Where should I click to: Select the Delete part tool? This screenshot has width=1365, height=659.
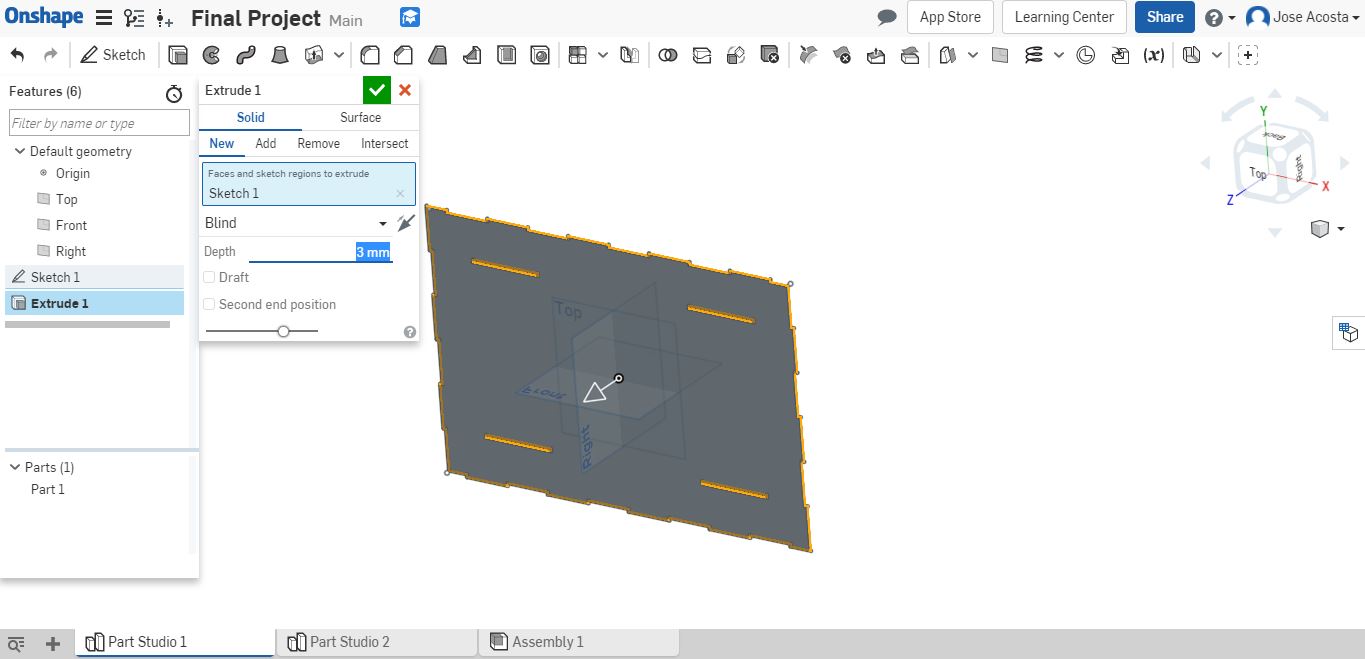tap(769, 55)
